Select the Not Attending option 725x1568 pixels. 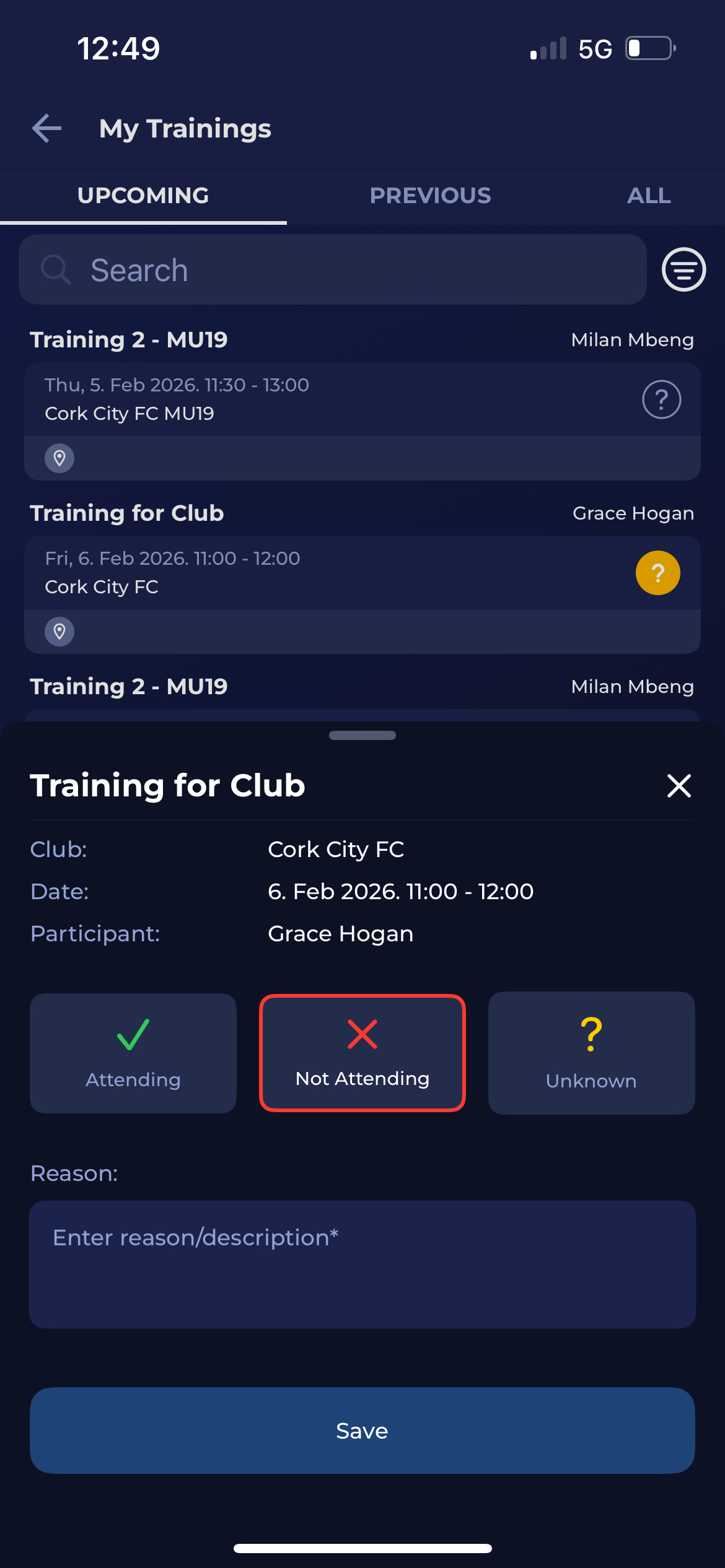tap(362, 1053)
